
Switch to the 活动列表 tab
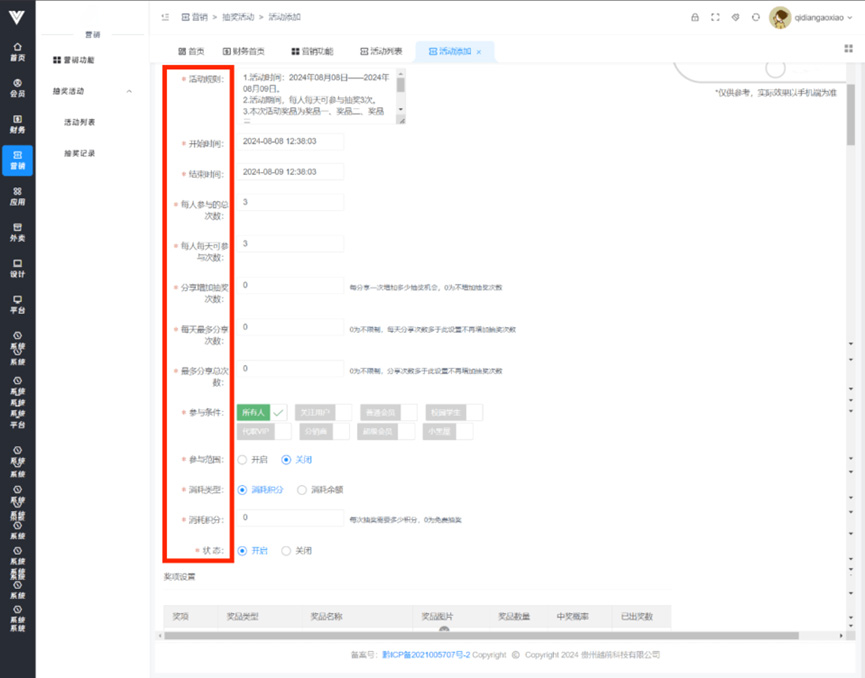coord(380,51)
